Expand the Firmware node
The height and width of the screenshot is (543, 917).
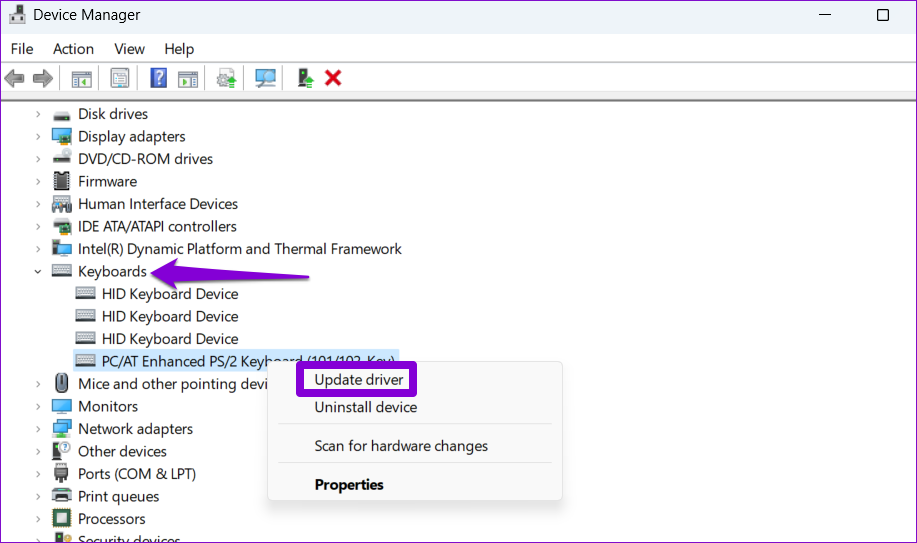(x=38, y=181)
